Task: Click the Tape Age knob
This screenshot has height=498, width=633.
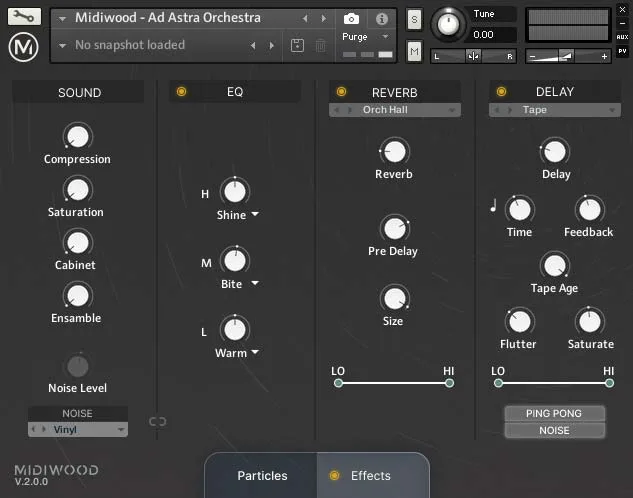Action: [x=555, y=266]
